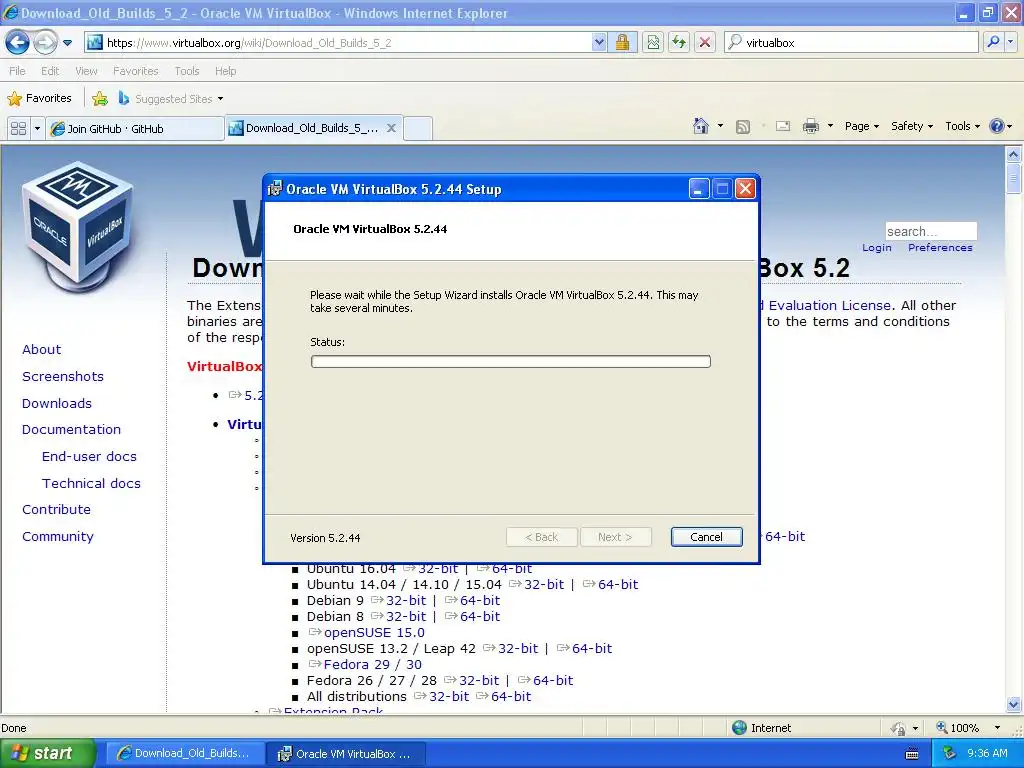The image size is (1024, 768).
Task: Click the Print icon
Action: pos(810,126)
